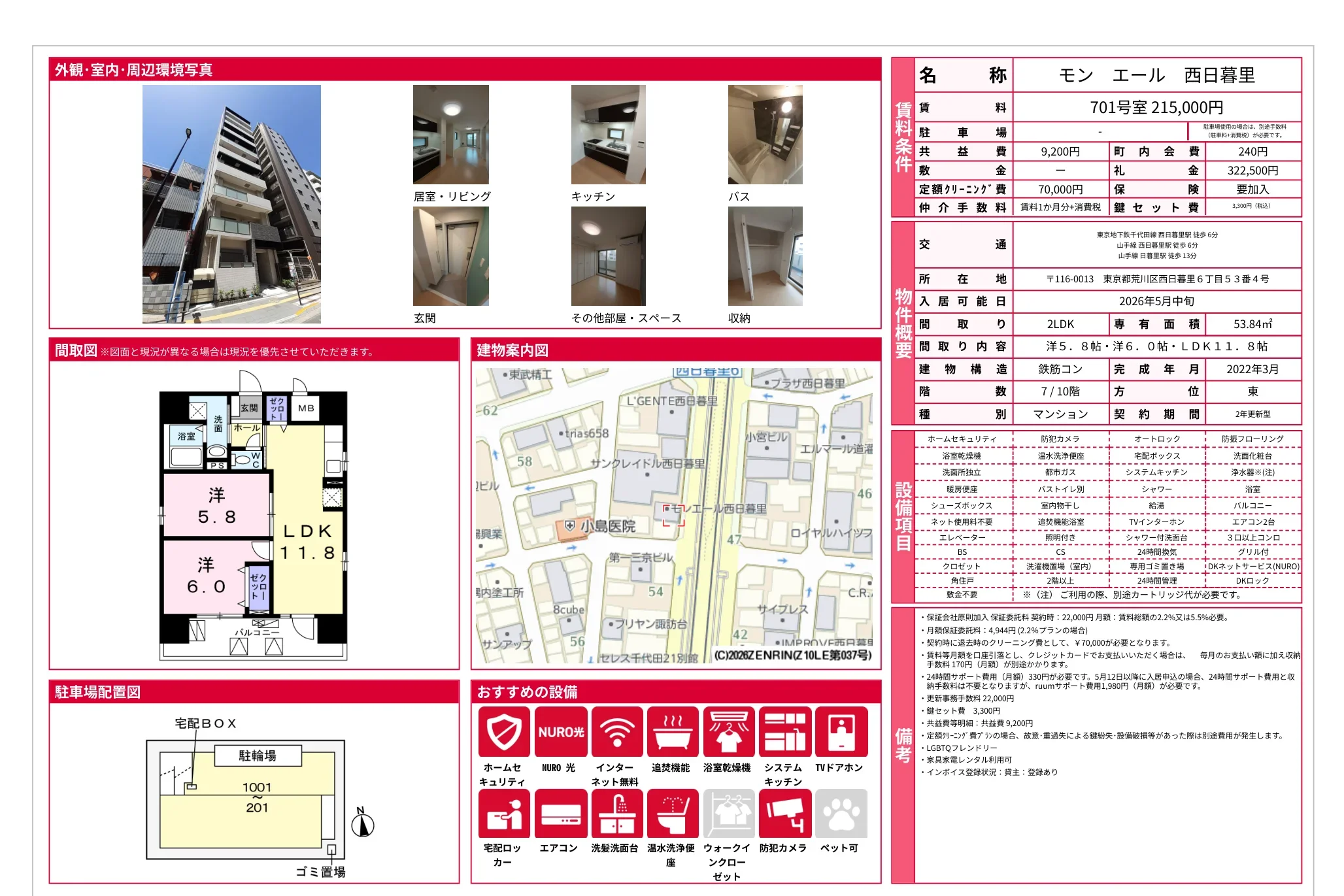Click the Home Security shield icon

[x=503, y=731]
